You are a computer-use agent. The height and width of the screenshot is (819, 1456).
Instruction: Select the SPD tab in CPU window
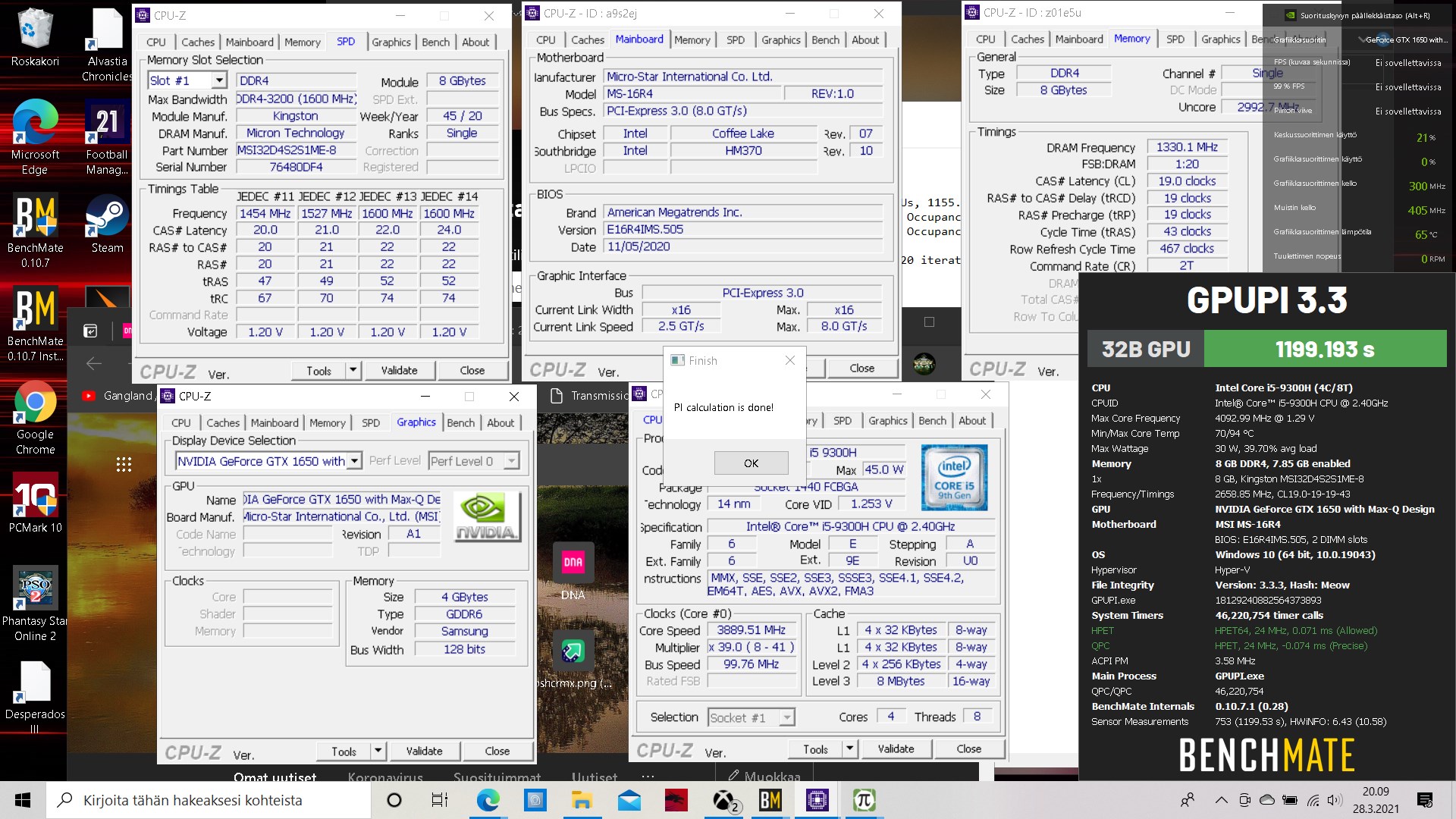pyautogui.click(x=843, y=421)
